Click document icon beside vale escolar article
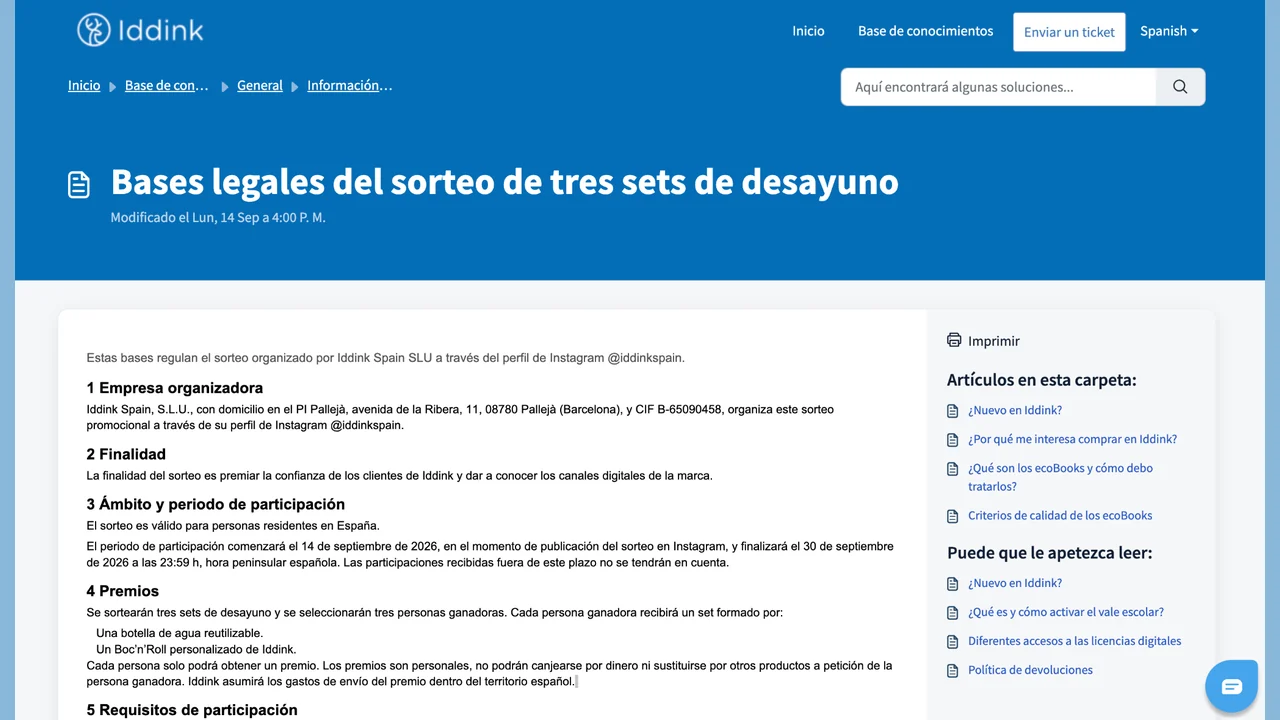The height and width of the screenshot is (720, 1280). click(x=953, y=612)
